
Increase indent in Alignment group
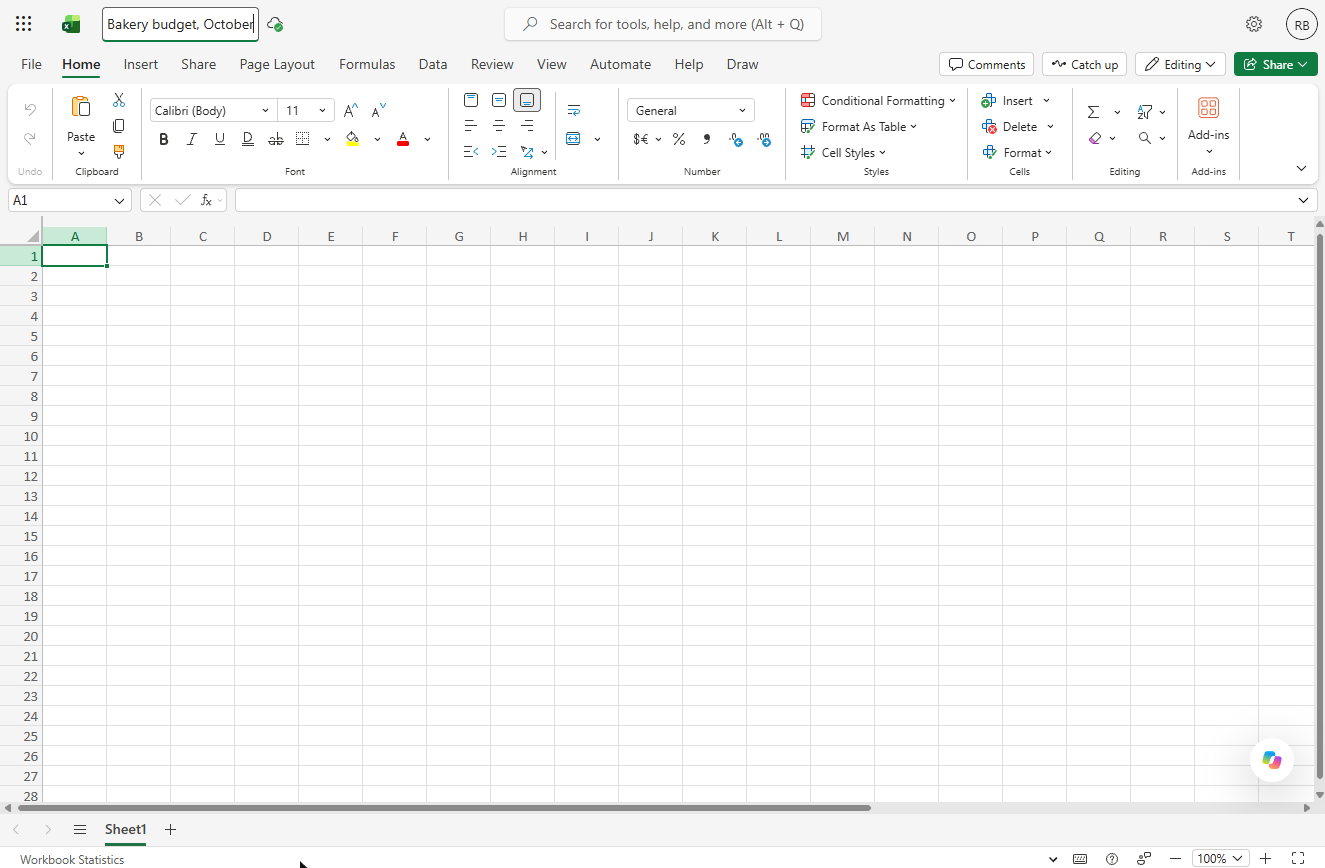click(499, 152)
